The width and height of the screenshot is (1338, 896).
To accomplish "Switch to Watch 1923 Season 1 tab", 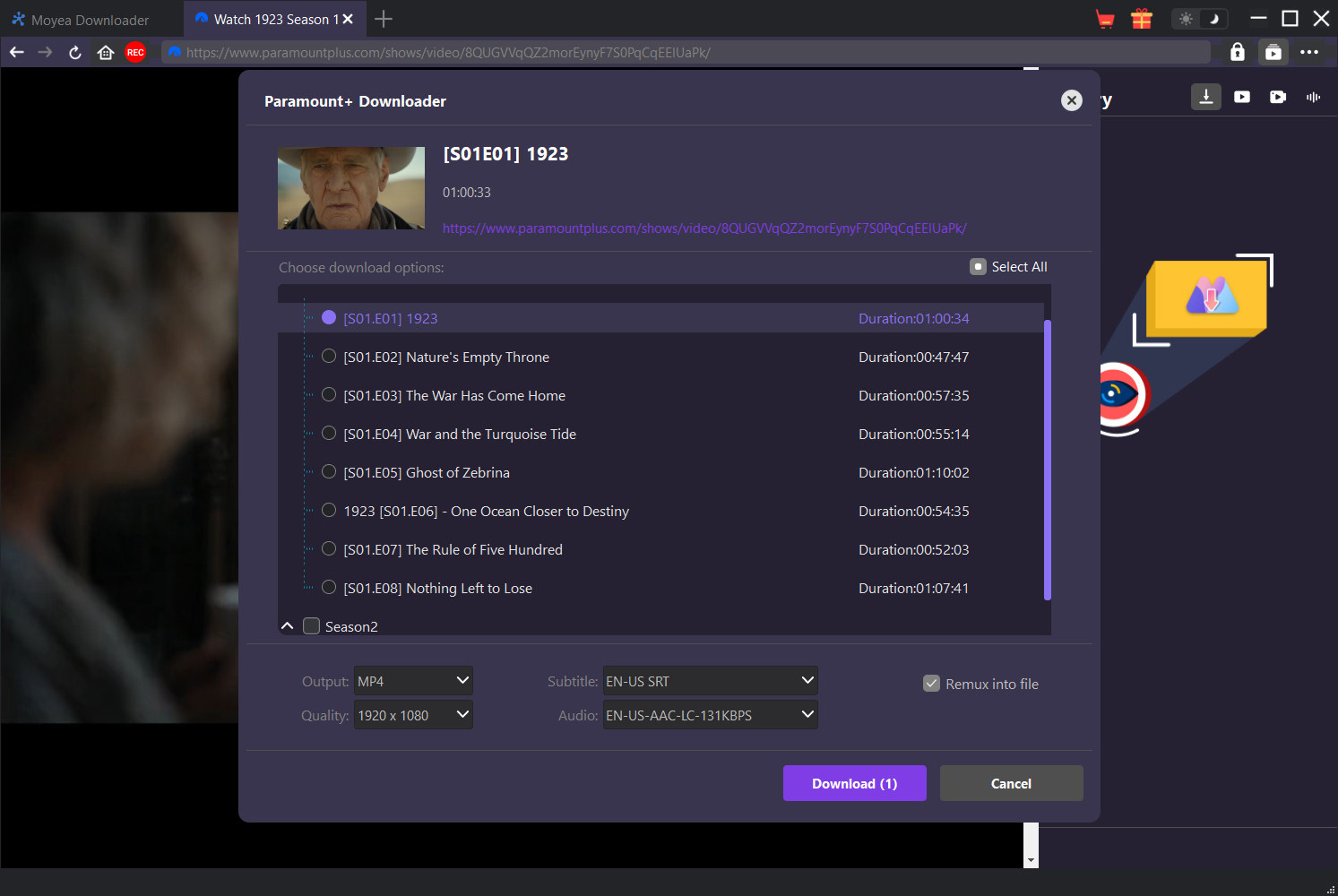I will point(273,19).
